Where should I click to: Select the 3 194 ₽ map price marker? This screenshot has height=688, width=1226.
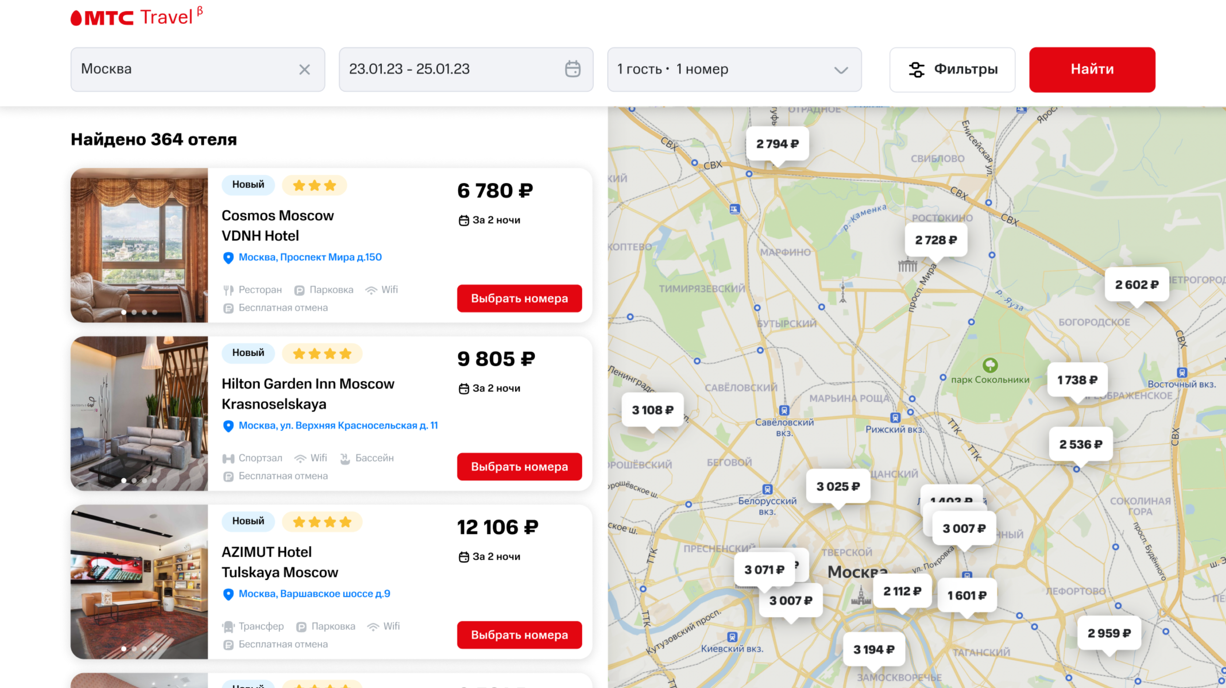coord(874,650)
